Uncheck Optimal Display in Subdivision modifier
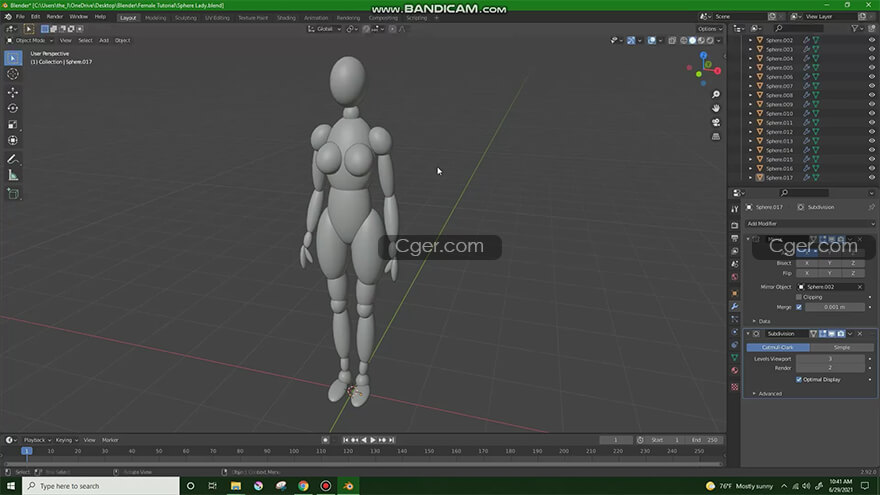Screen dimensions: 880x495 pyautogui.click(x=799, y=379)
